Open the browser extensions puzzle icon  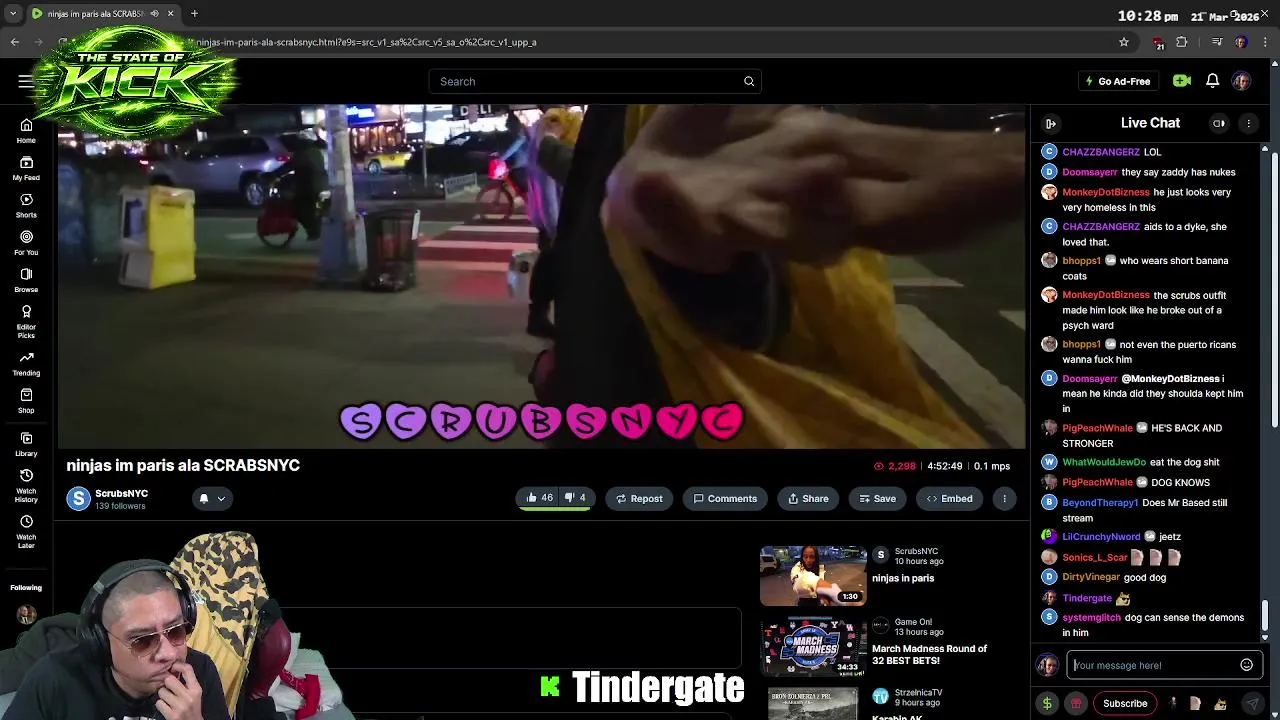click(1182, 42)
